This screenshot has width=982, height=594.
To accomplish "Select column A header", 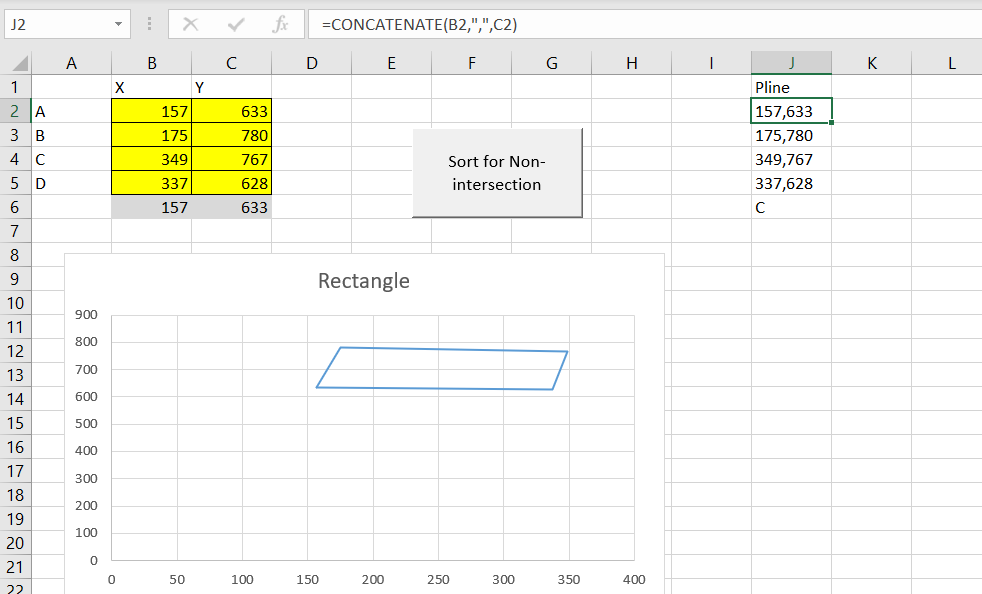I will click(71, 63).
